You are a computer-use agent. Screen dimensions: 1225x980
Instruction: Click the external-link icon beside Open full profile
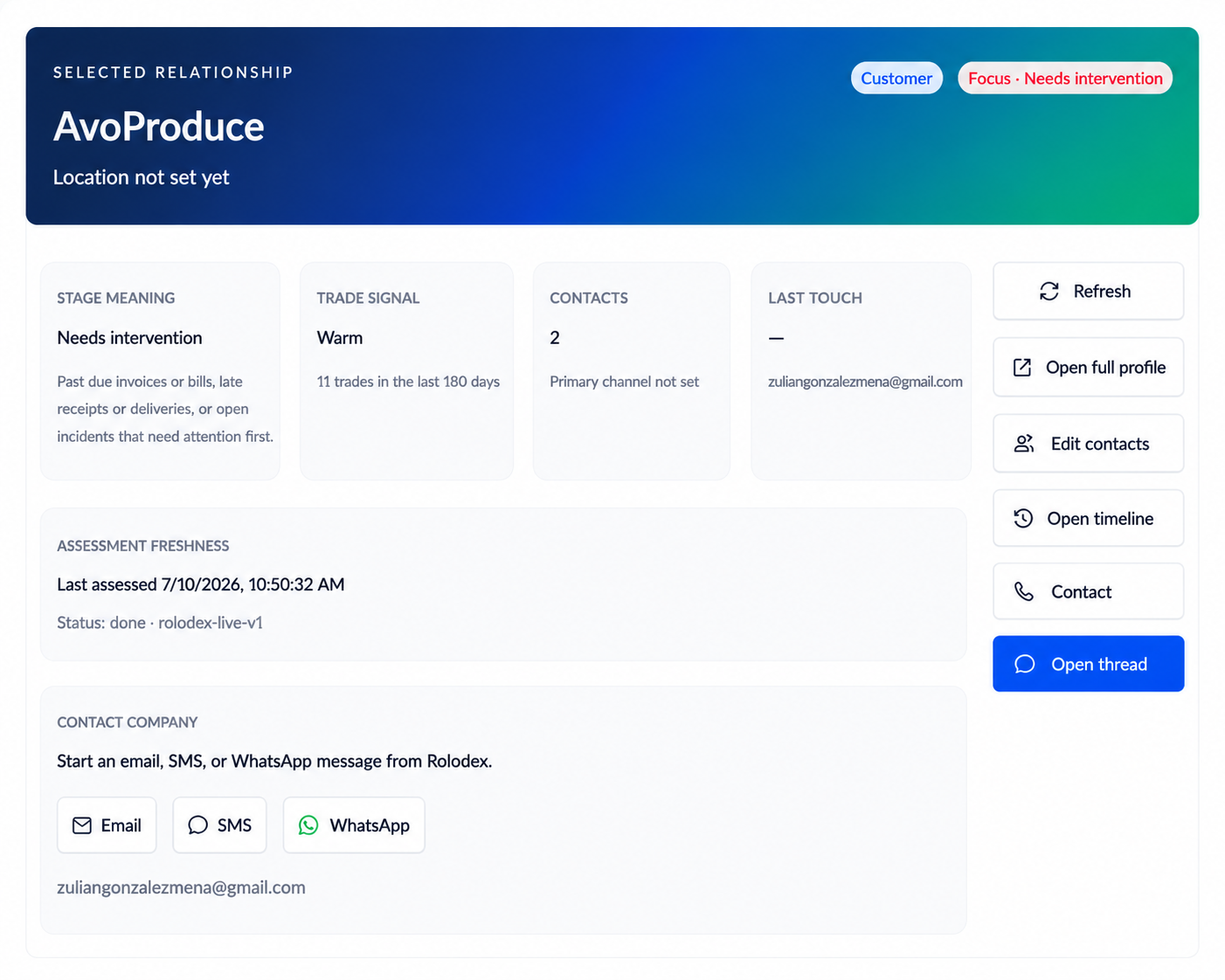click(1022, 368)
